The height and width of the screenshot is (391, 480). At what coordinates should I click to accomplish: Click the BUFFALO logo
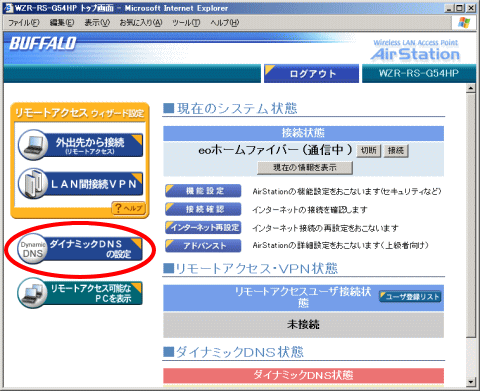[43, 44]
